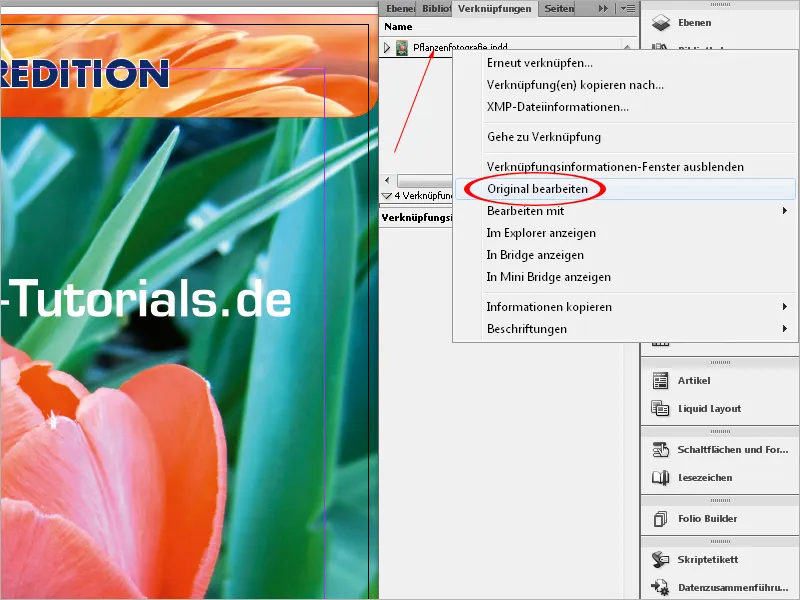
Task: Select Im Explorer anzeigen
Action: (x=624, y=233)
